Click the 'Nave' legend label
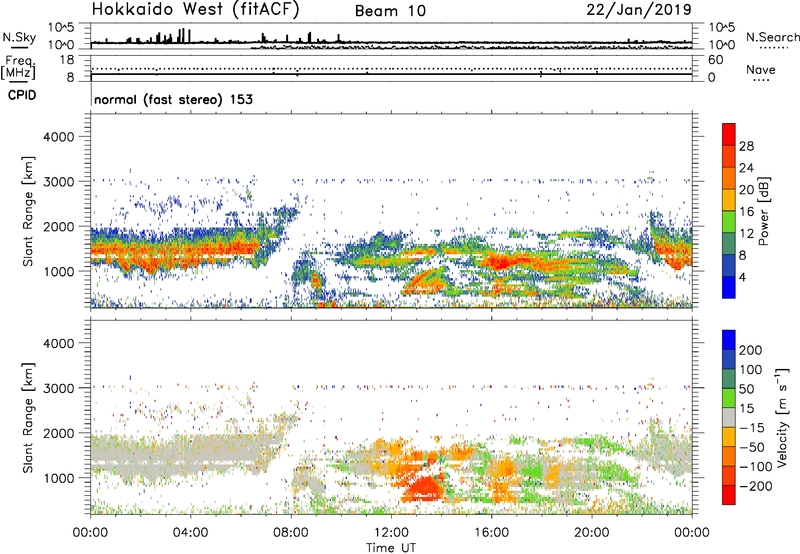This screenshot has width=800, height=554. [x=761, y=69]
